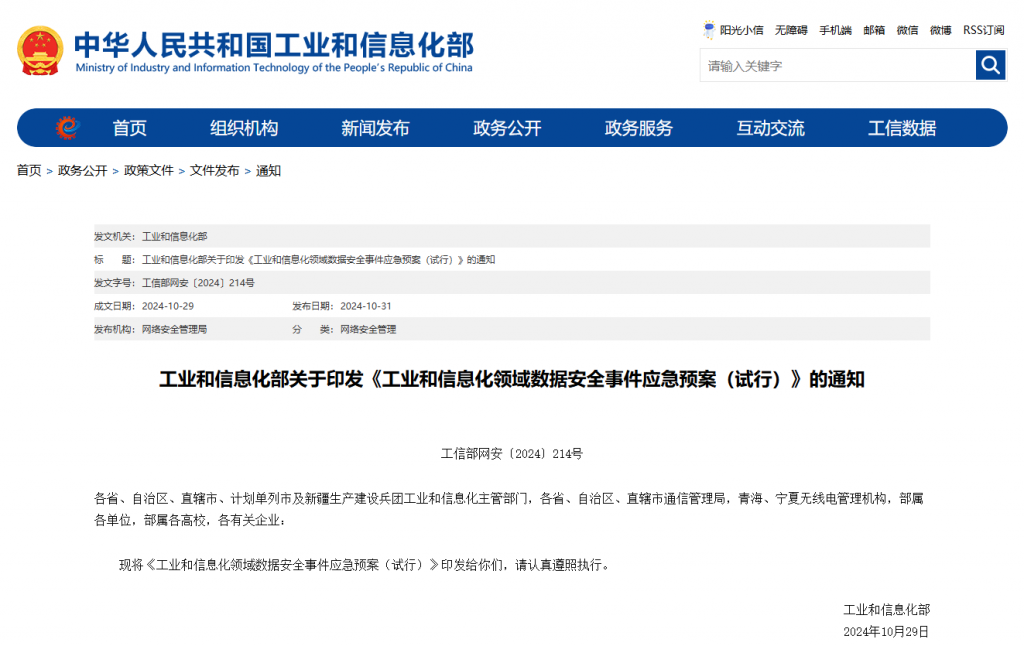Open the 工信数据 section

point(901,128)
